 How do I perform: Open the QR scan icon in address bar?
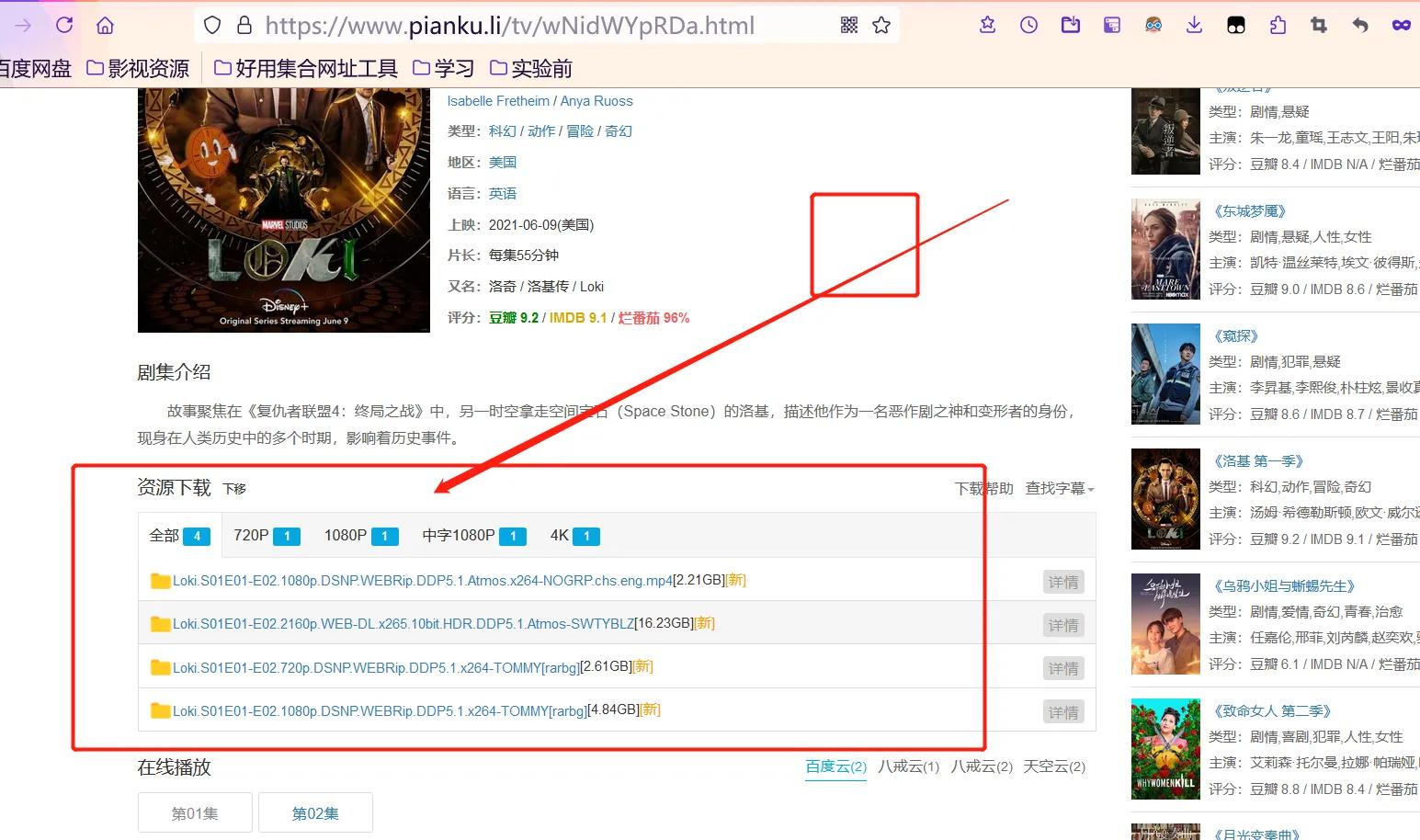[x=848, y=26]
